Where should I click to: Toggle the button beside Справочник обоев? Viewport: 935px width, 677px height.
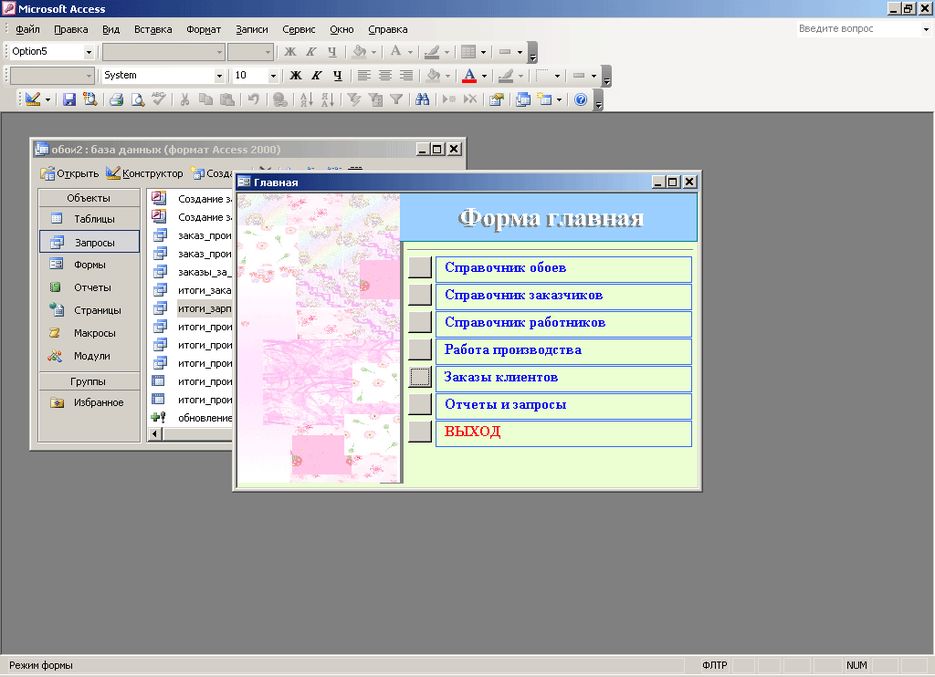420,267
